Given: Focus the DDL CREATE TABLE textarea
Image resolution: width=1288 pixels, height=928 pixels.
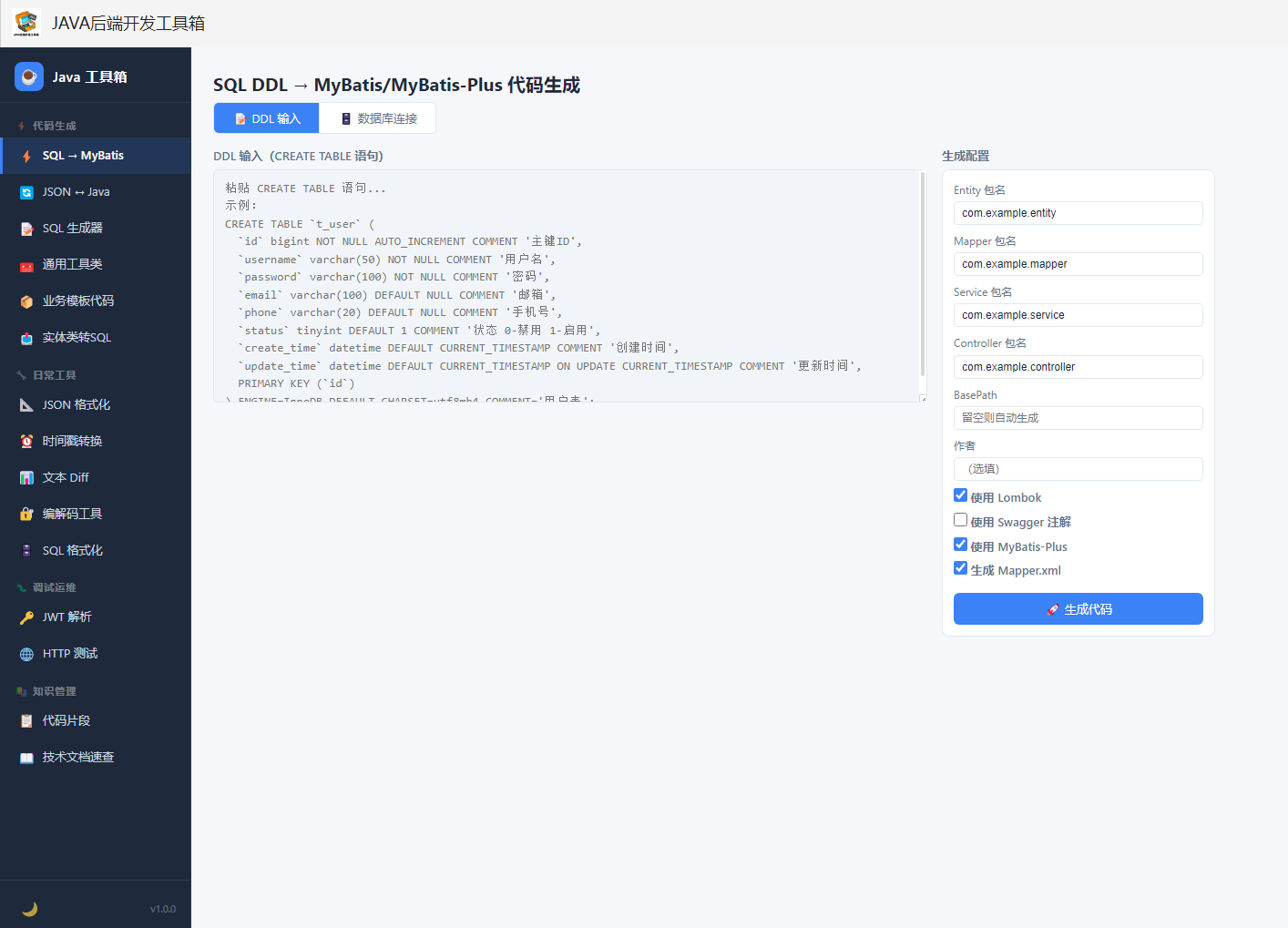Looking at the screenshot, I should click(x=570, y=286).
